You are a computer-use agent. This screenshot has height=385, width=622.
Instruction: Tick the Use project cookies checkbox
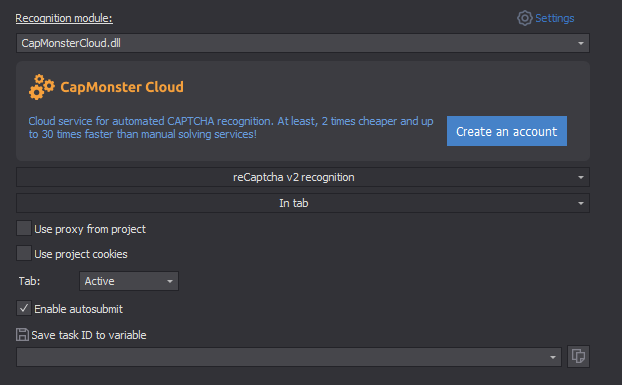pyautogui.click(x=24, y=253)
